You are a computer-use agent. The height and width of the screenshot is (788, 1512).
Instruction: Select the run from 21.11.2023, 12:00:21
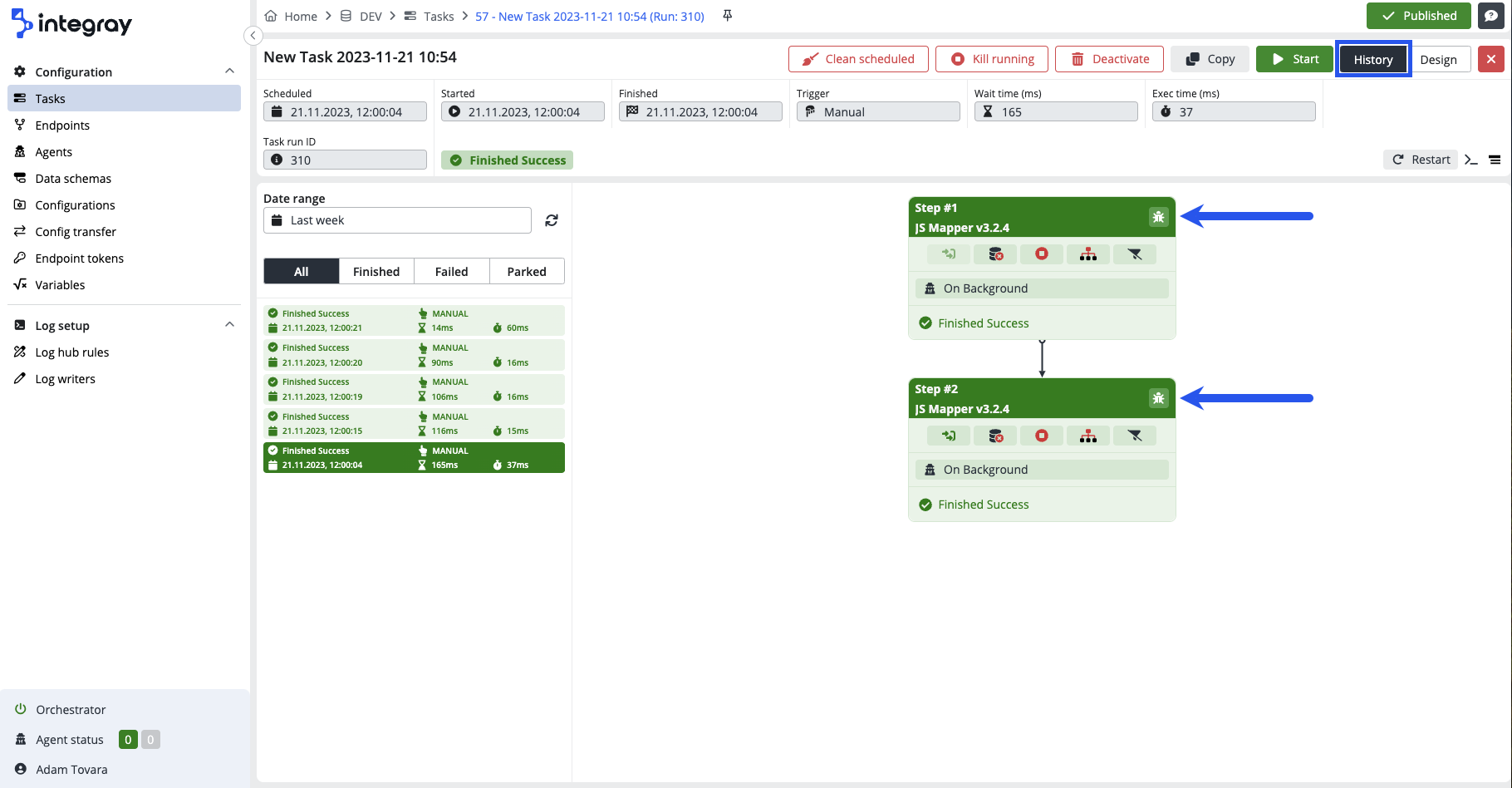coord(414,321)
